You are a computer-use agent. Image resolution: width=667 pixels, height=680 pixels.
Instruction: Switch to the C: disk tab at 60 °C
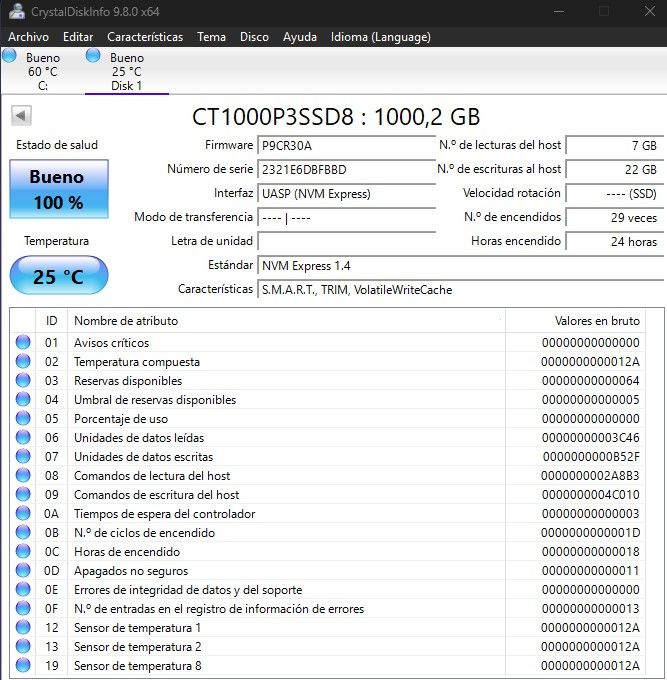point(43,71)
